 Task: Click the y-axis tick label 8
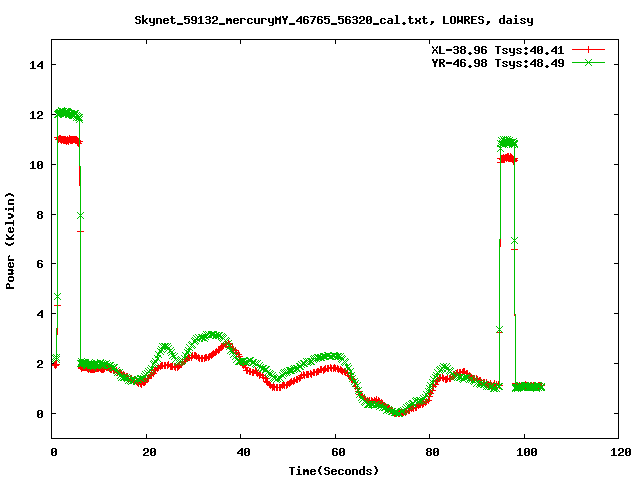tap(40, 215)
